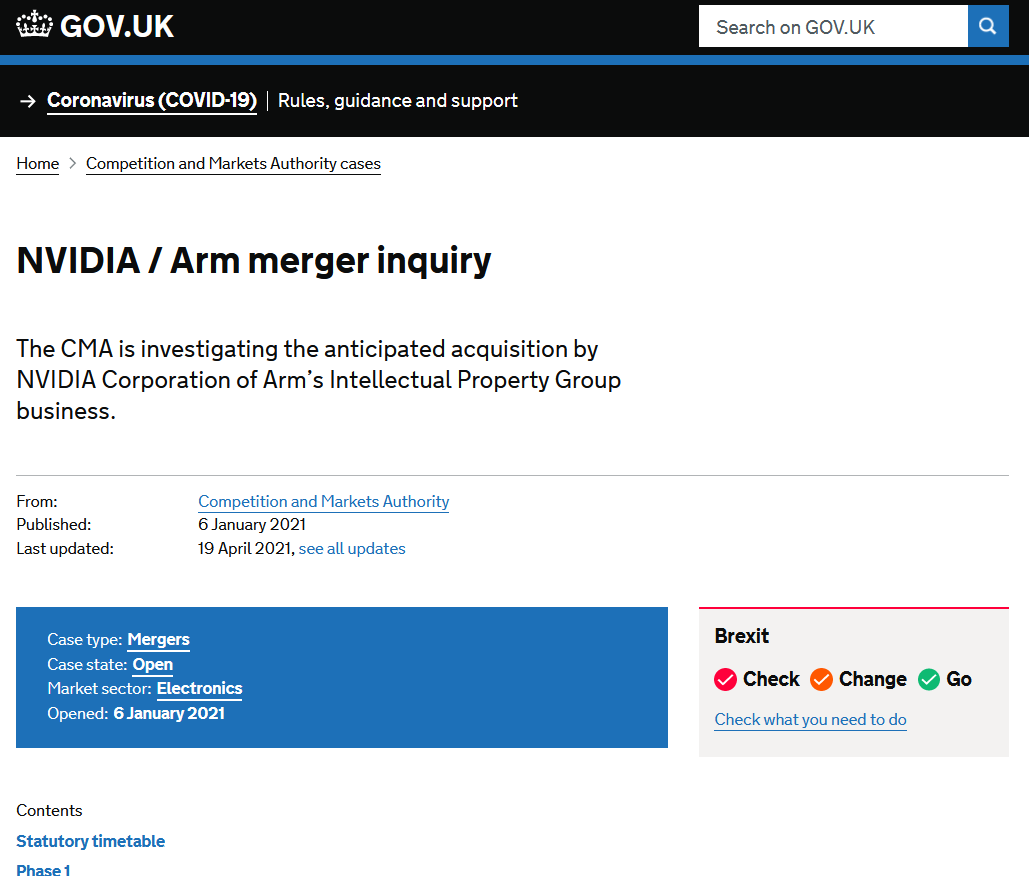Open the Coronavirus (COVID-19) link
Screen dimensions: 1029x876
(152, 101)
